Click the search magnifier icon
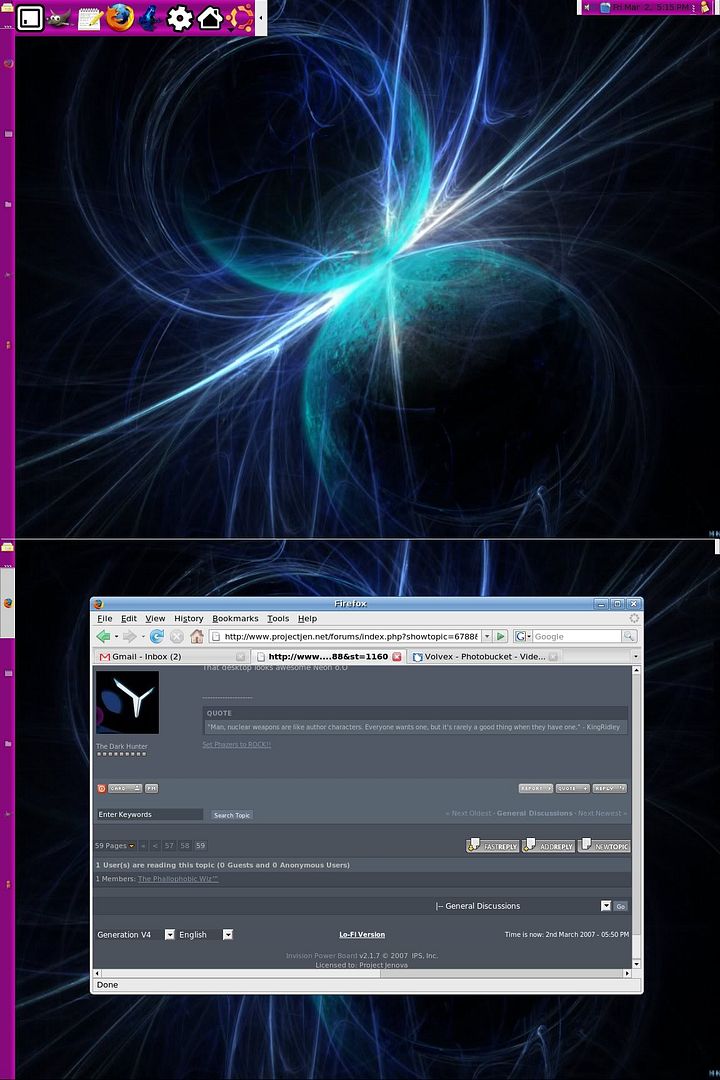 coord(628,636)
